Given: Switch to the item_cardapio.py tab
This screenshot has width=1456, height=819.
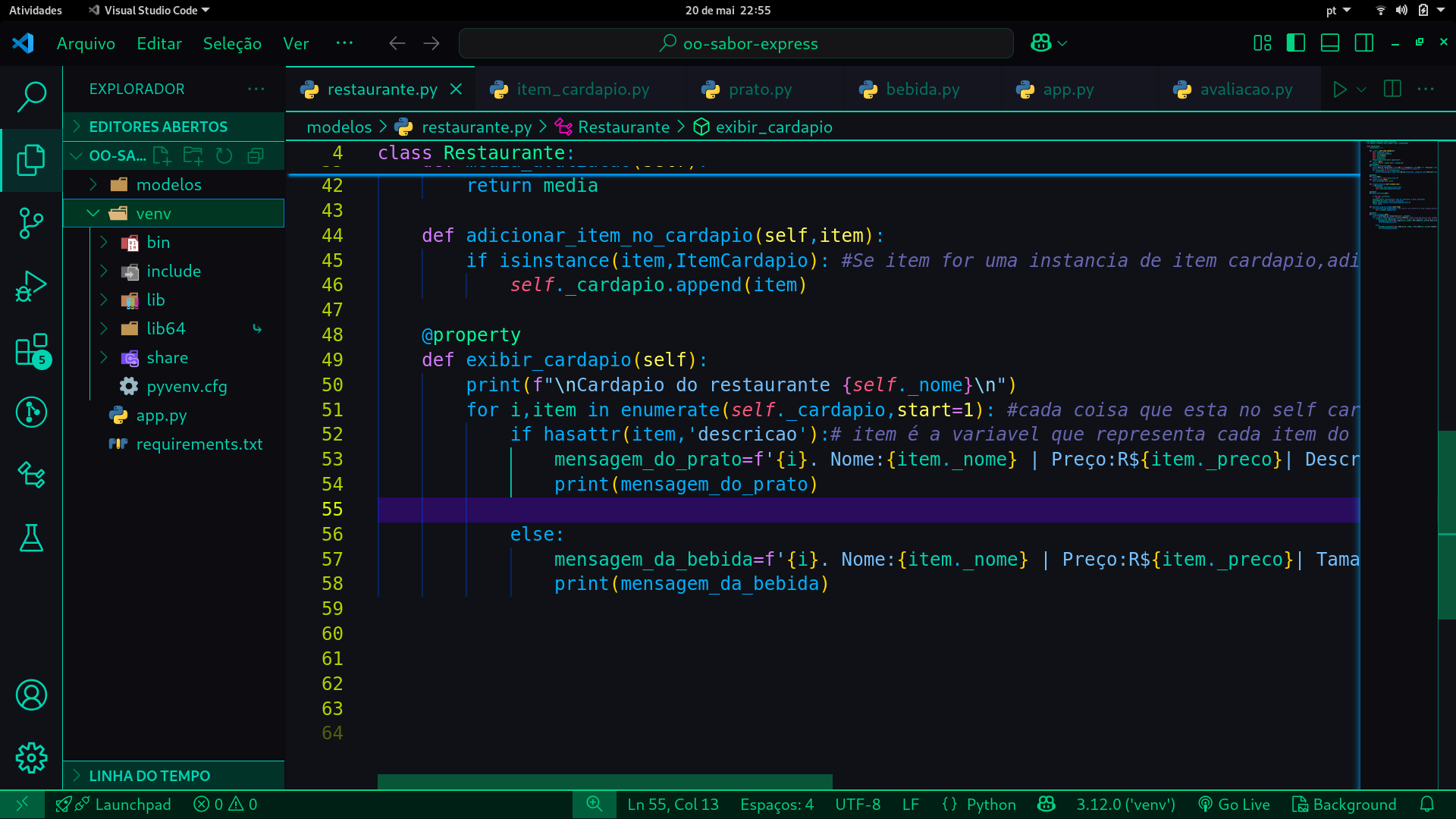Looking at the screenshot, I should coord(582,89).
